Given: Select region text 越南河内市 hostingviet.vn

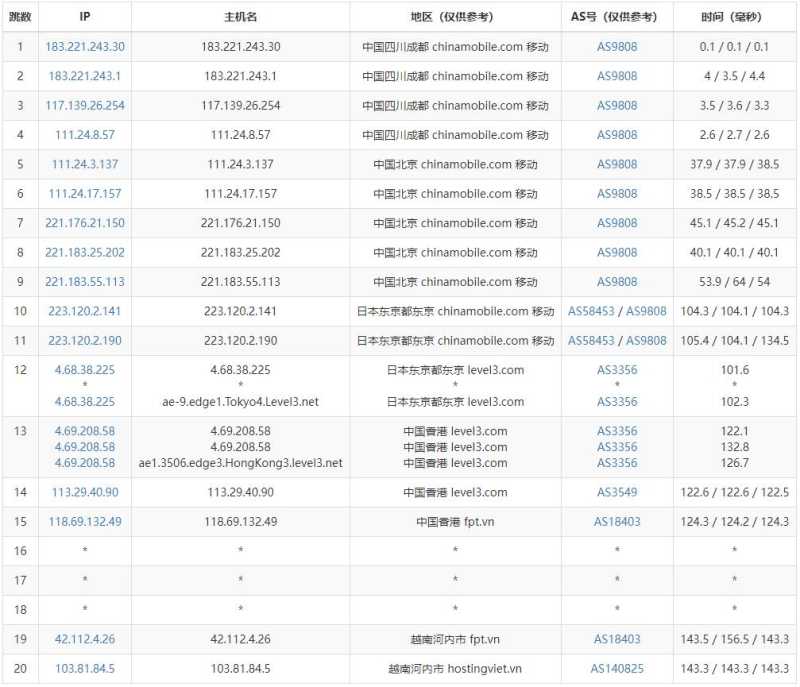Looking at the screenshot, I should 455,669.
